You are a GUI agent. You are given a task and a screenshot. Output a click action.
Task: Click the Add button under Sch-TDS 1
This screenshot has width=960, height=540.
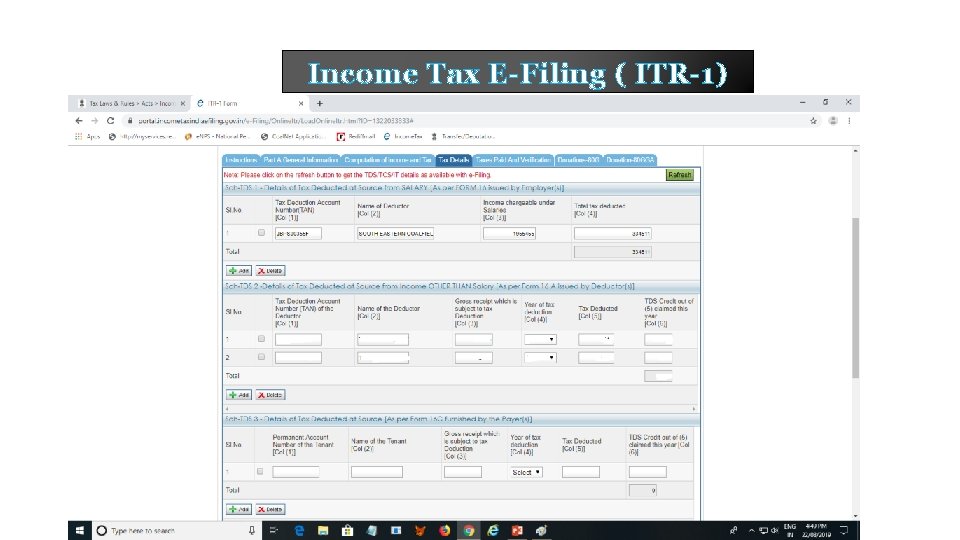[x=239, y=271]
